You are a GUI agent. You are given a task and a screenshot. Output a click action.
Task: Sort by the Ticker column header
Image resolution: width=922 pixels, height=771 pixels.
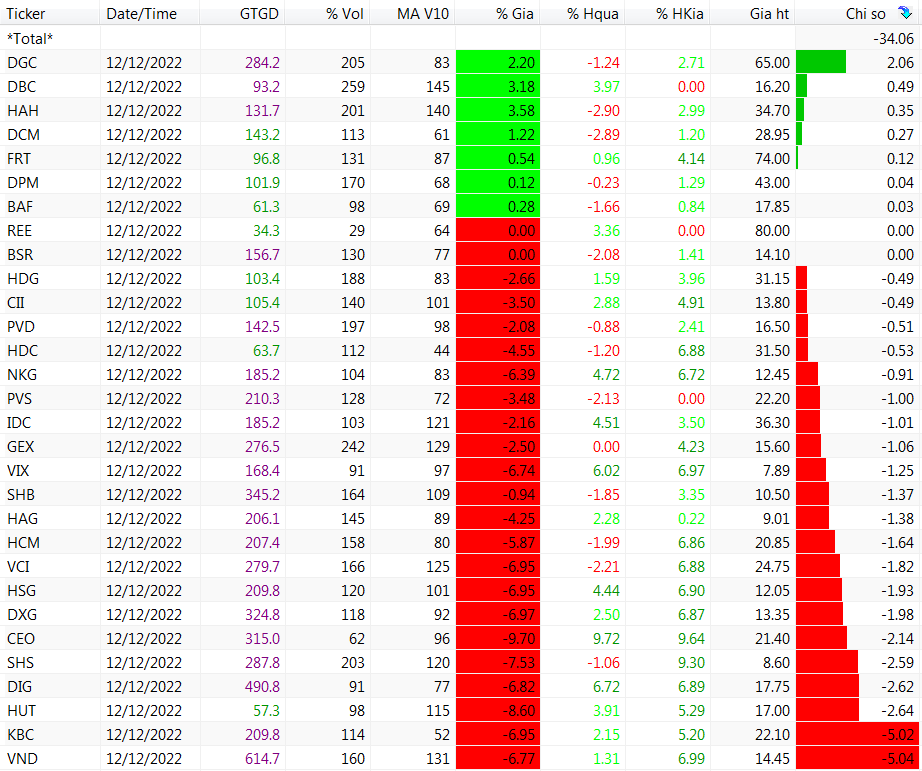26,14
